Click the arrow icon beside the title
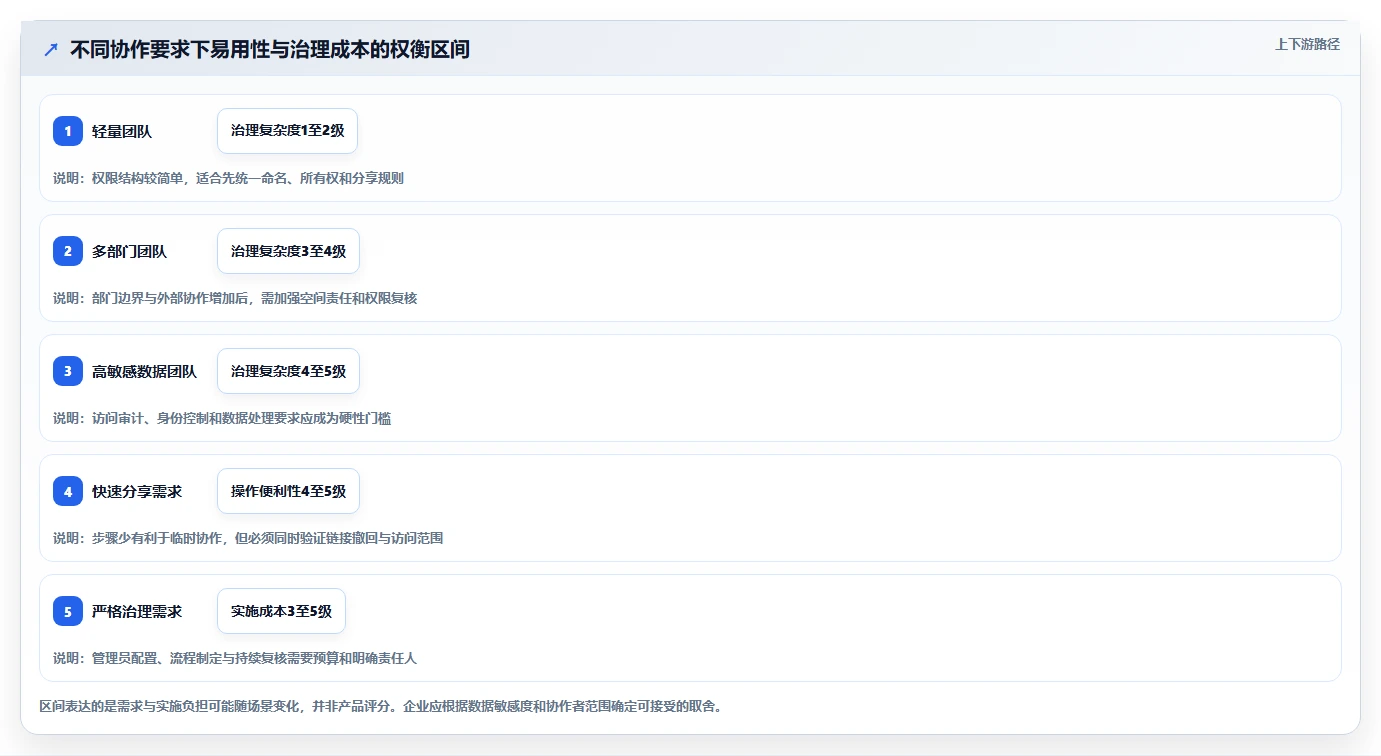The image size is (1381, 756). [51, 49]
